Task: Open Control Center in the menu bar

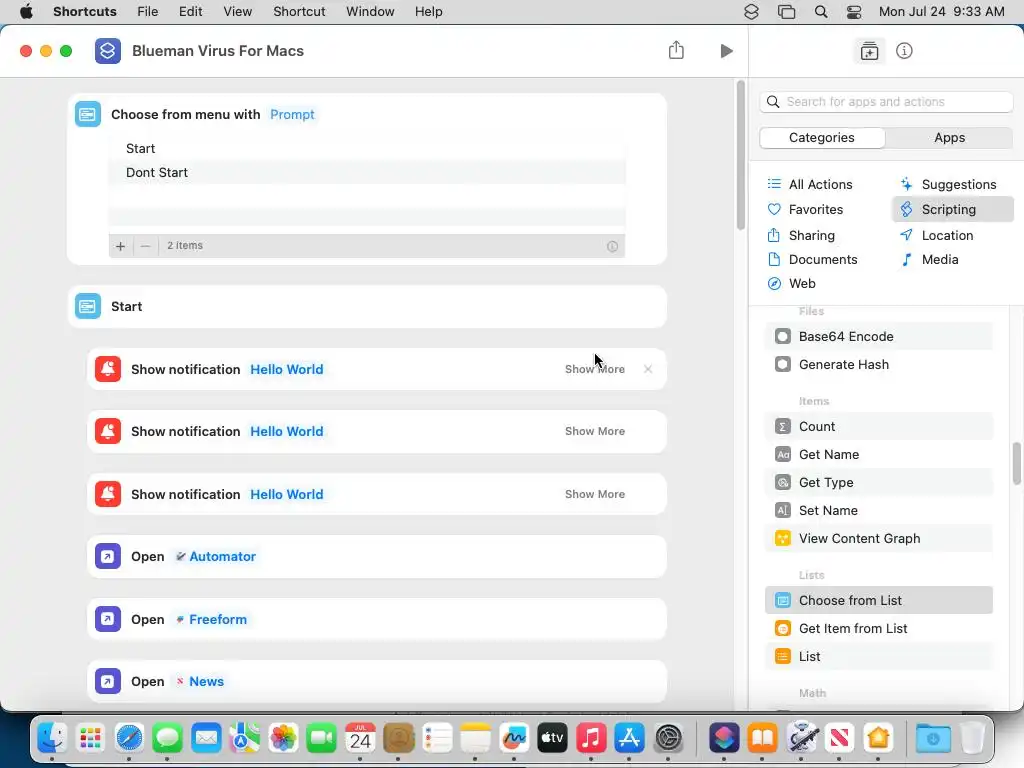Action: 854,12
